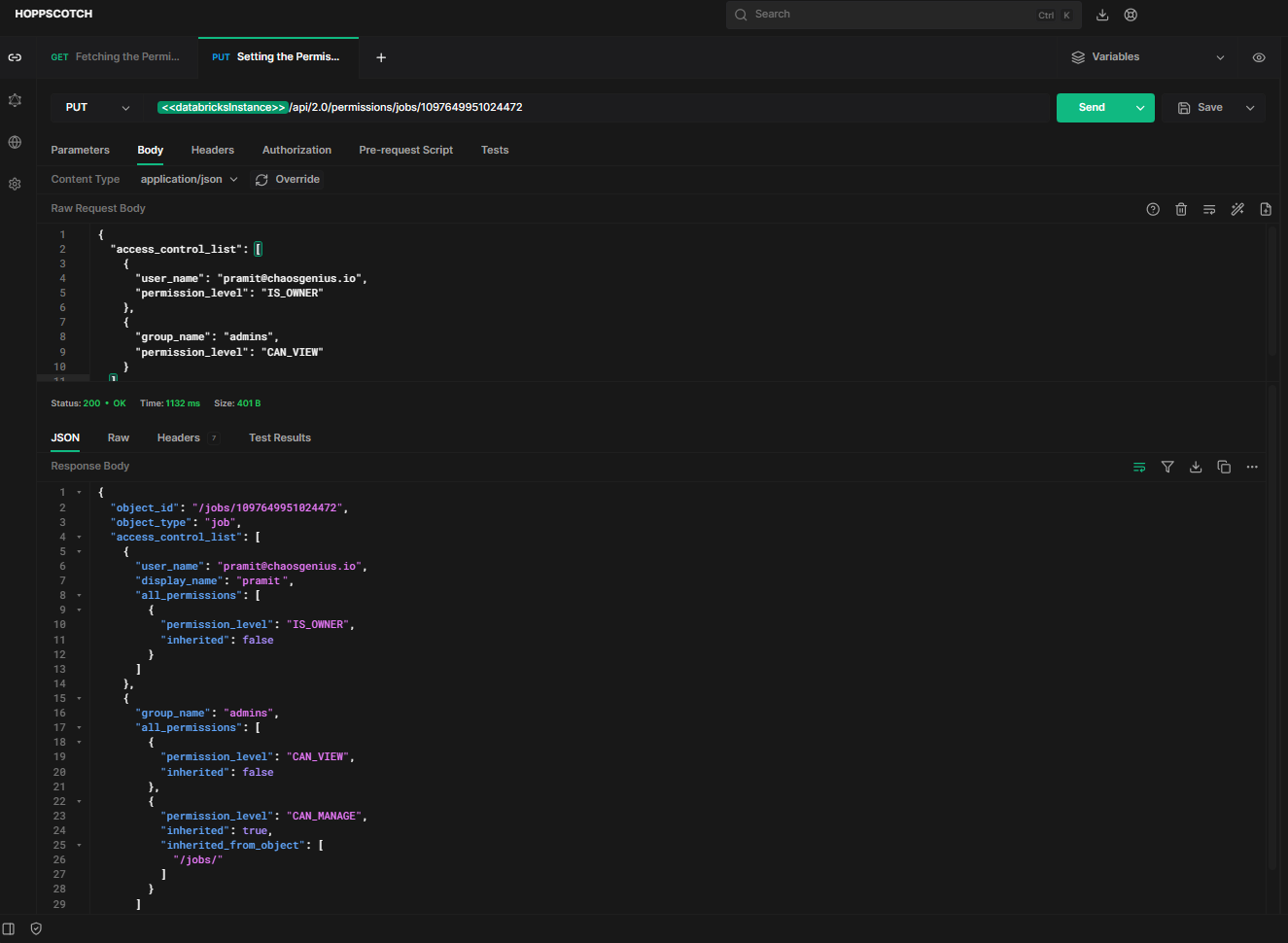Click the Send button
Image resolution: width=1288 pixels, height=943 pixels.
(x=1092, y=107)
